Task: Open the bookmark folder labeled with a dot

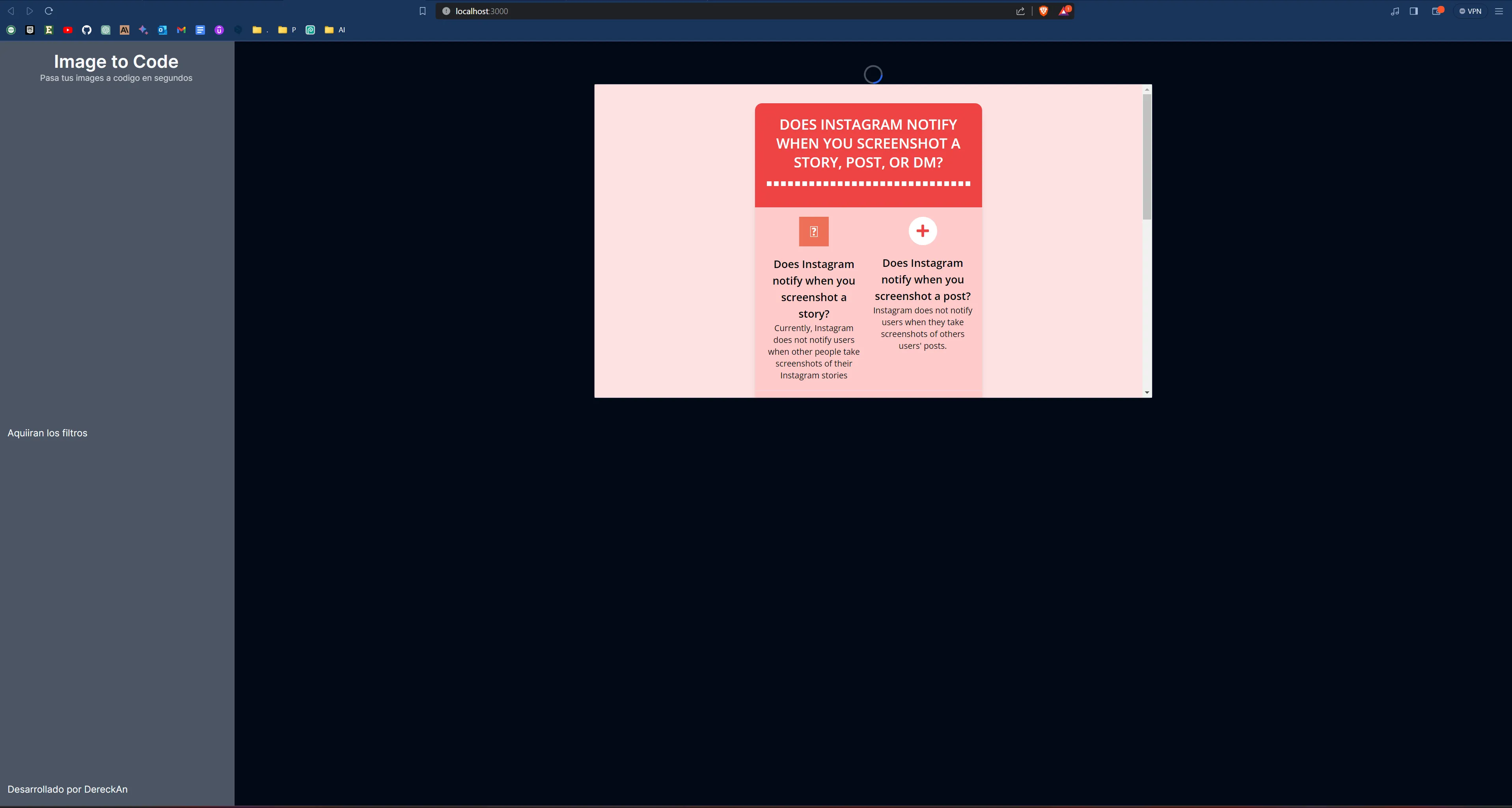Action: 260,30
